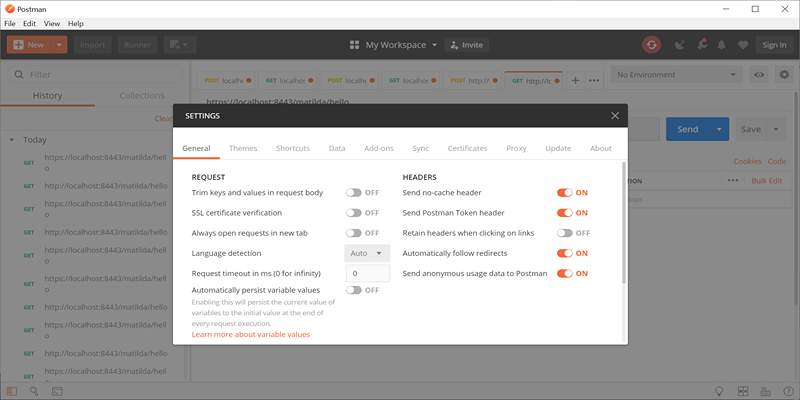Screen dimensions: 800x400
Task: Open Learn more about variable values link
Action: point(251,334)
